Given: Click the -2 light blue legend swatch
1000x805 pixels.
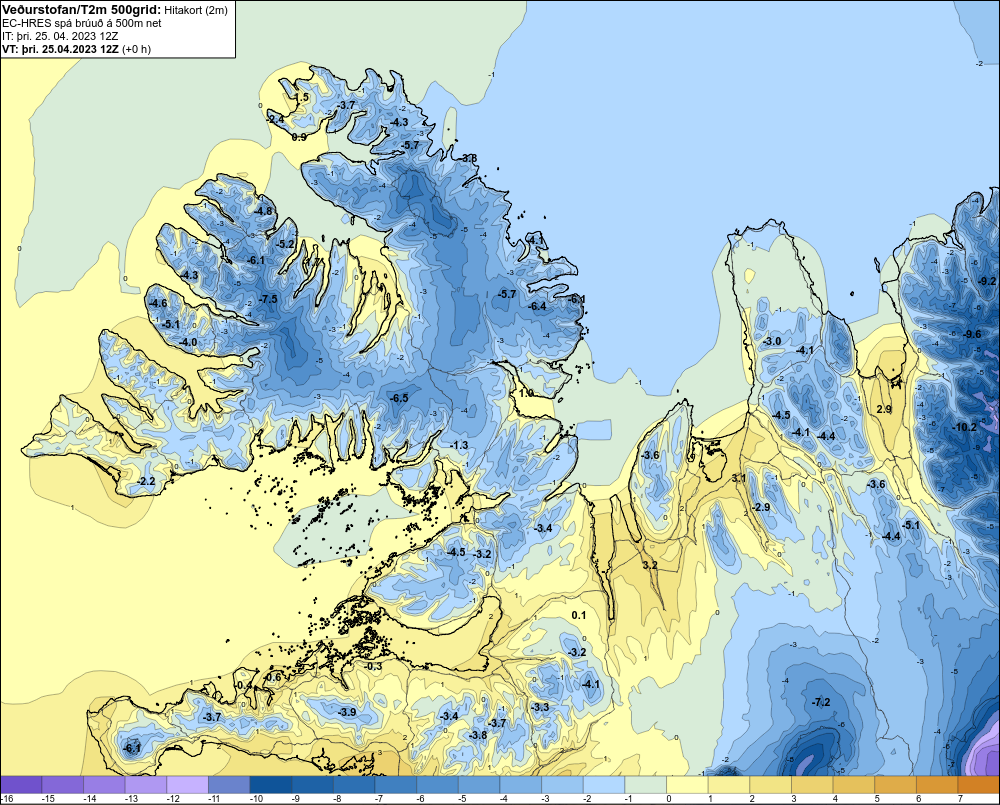Looking at the screenshot, I should pos(604,785).
